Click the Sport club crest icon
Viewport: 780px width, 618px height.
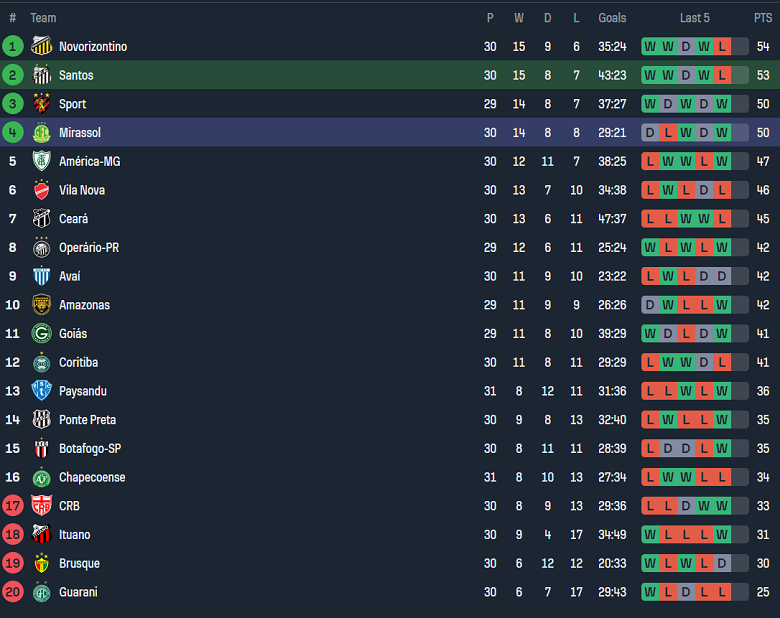click(41, 104)
